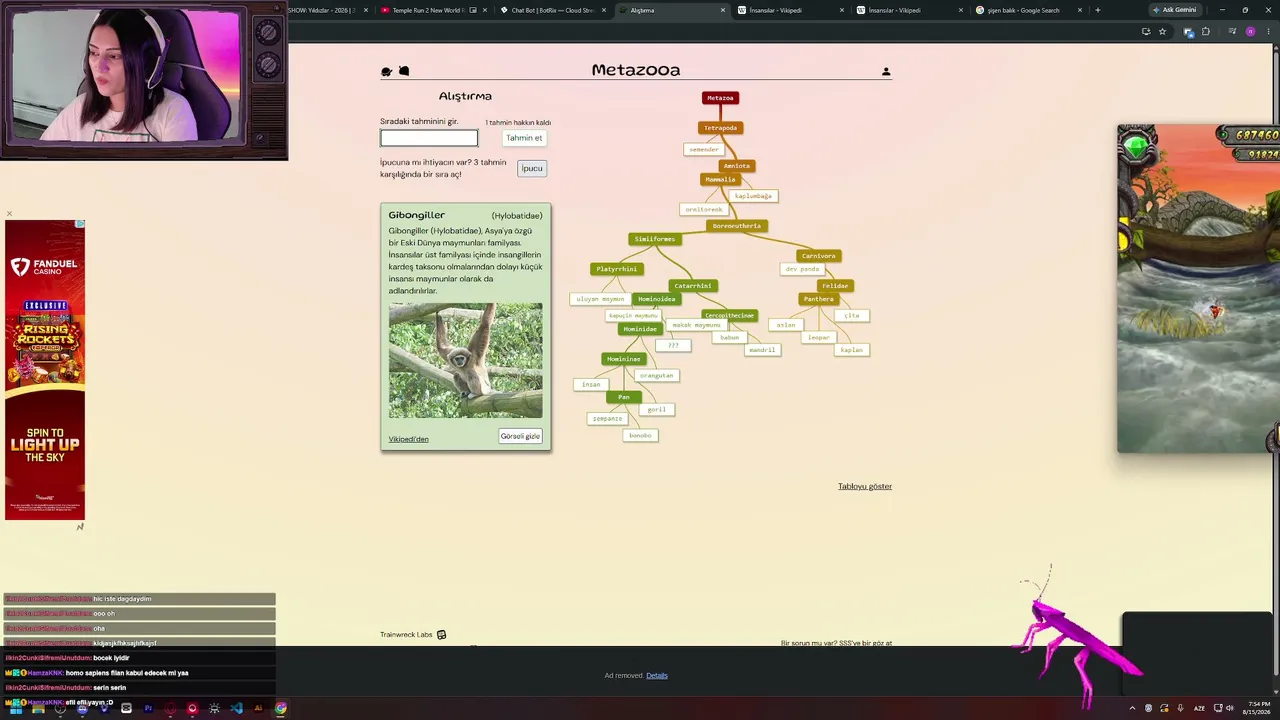This screenshot has height=720, width=1280.
Task: Open Adobe Illustrator from the taskbar
Action: click(x=258, y=708)
